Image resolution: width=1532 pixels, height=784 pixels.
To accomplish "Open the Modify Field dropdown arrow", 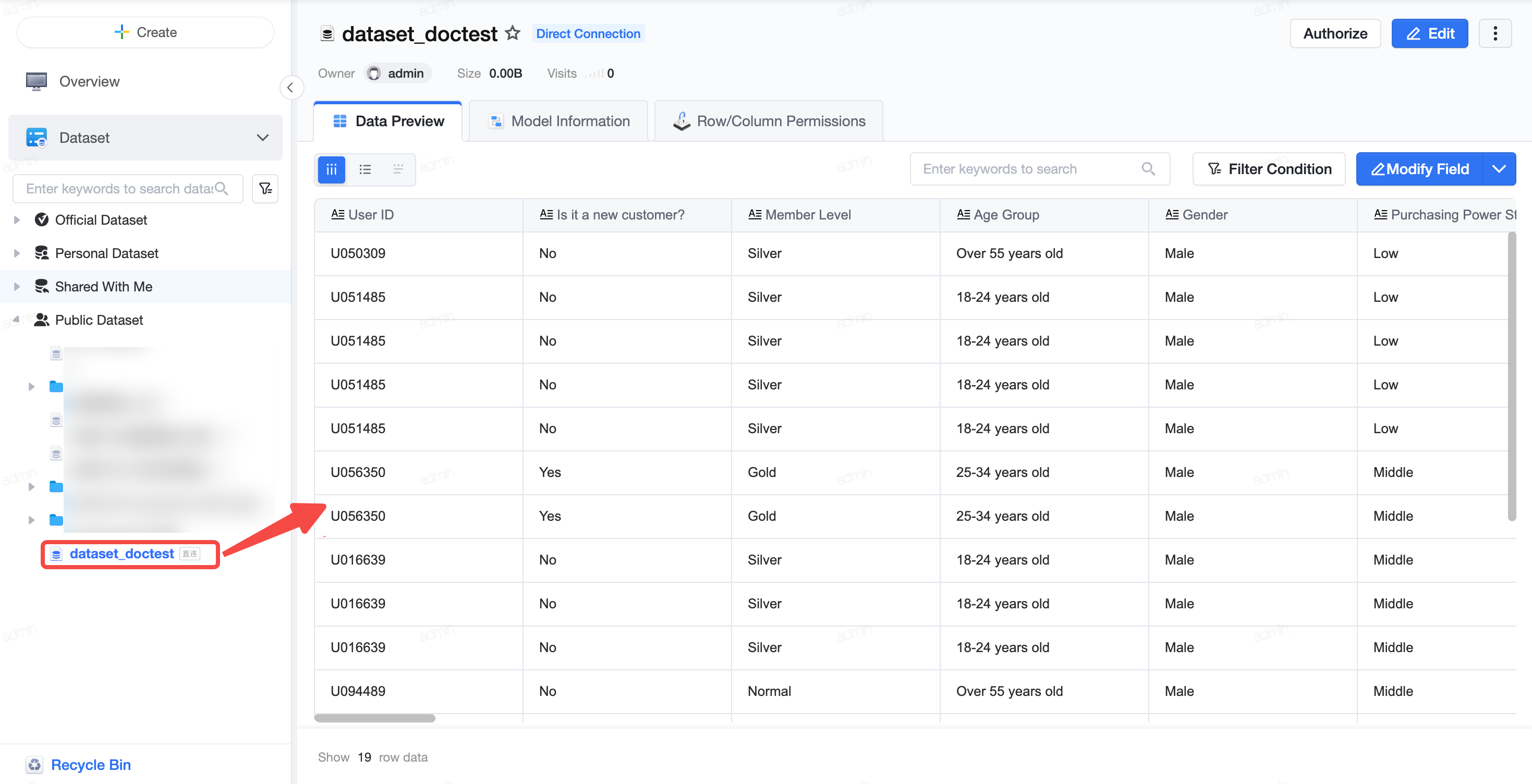I will click(1499, 169).
